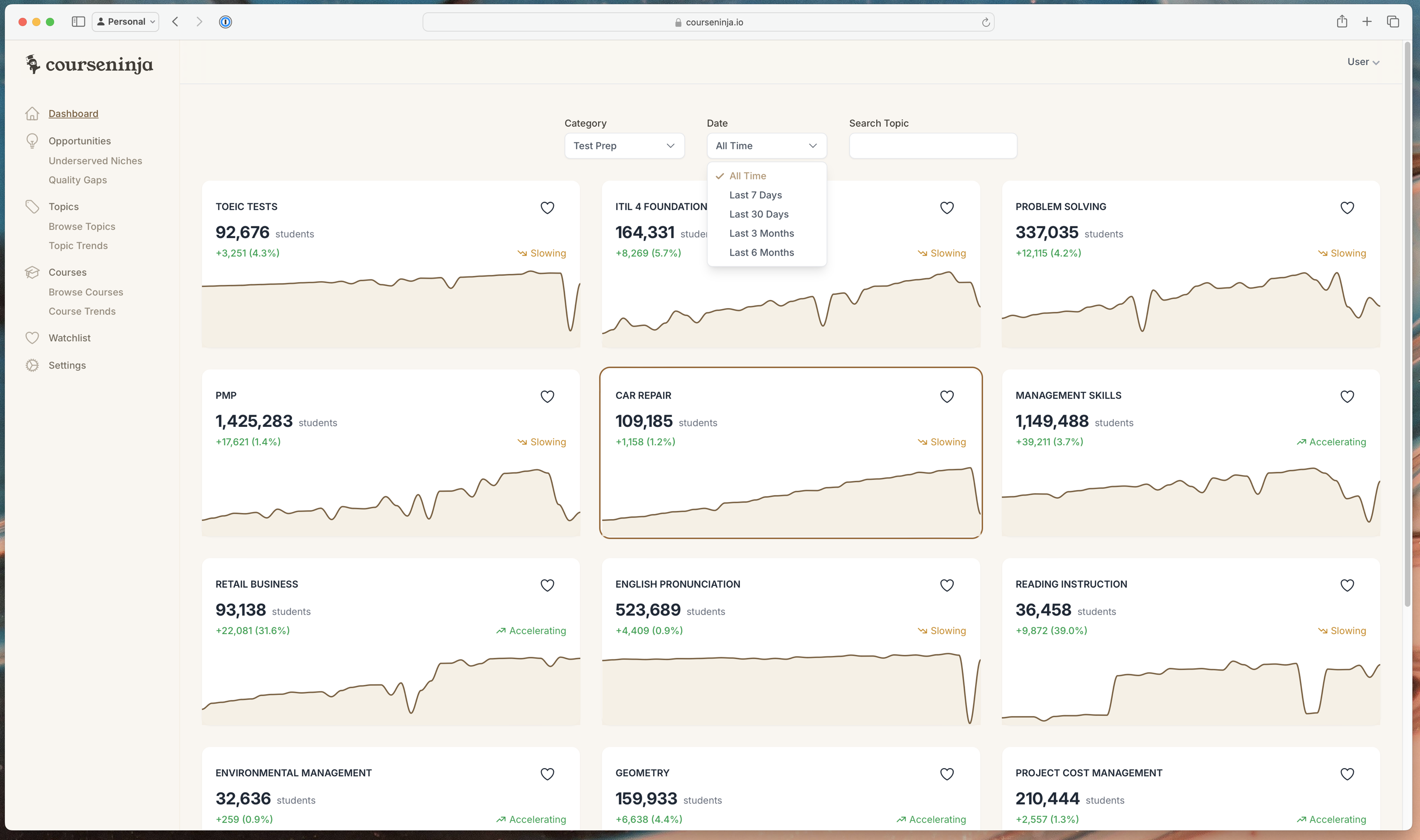Click the courseninja logo

coord(89,64)
